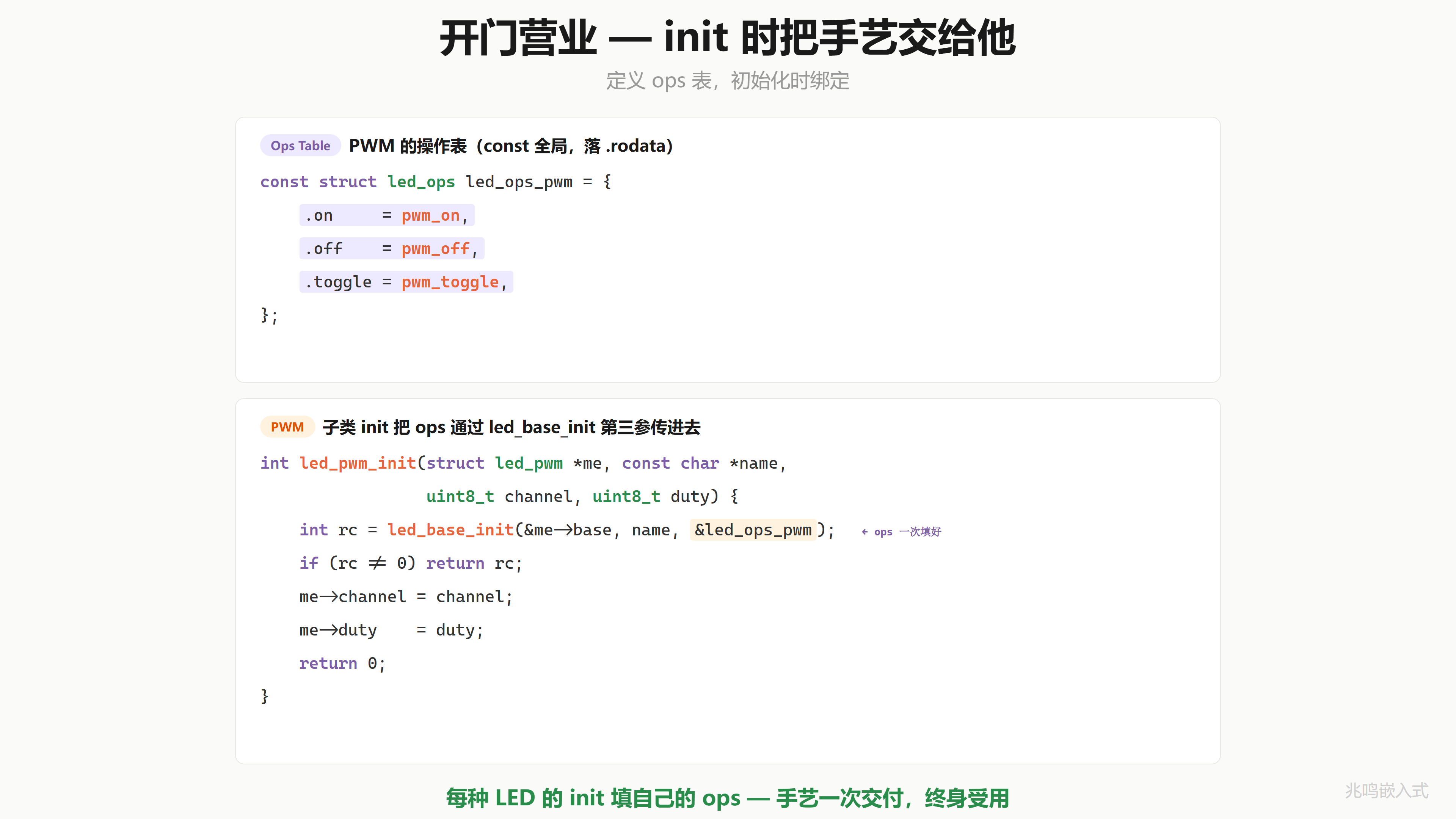1456x819 pixels.
Task: Click the orange PWM badge
Action: [x=287, y=427]
